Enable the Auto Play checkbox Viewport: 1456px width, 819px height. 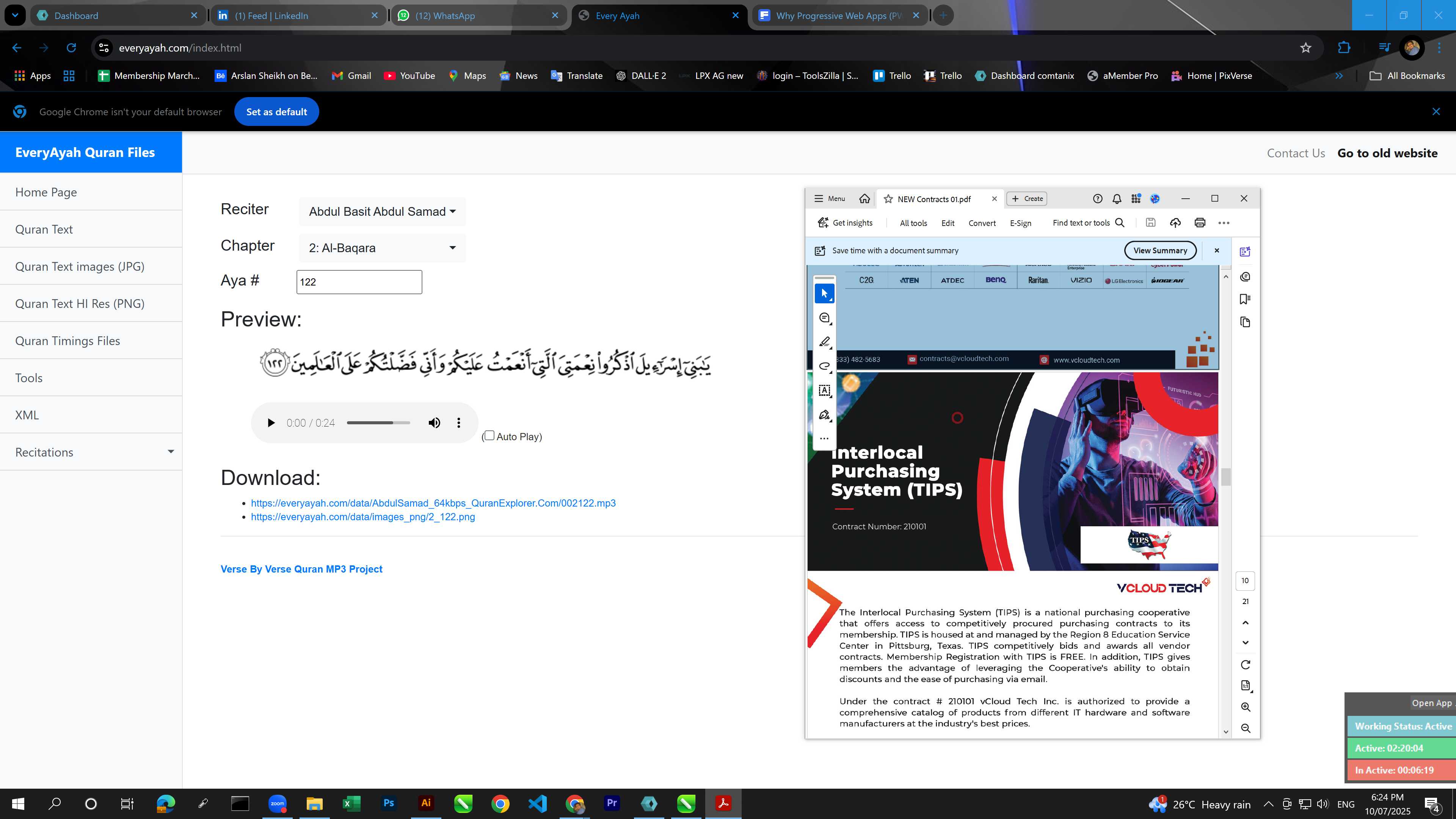[490, 435]
